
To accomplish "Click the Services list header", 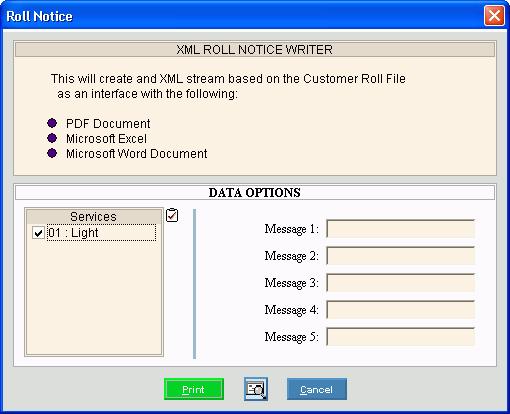I will point(93,217).
